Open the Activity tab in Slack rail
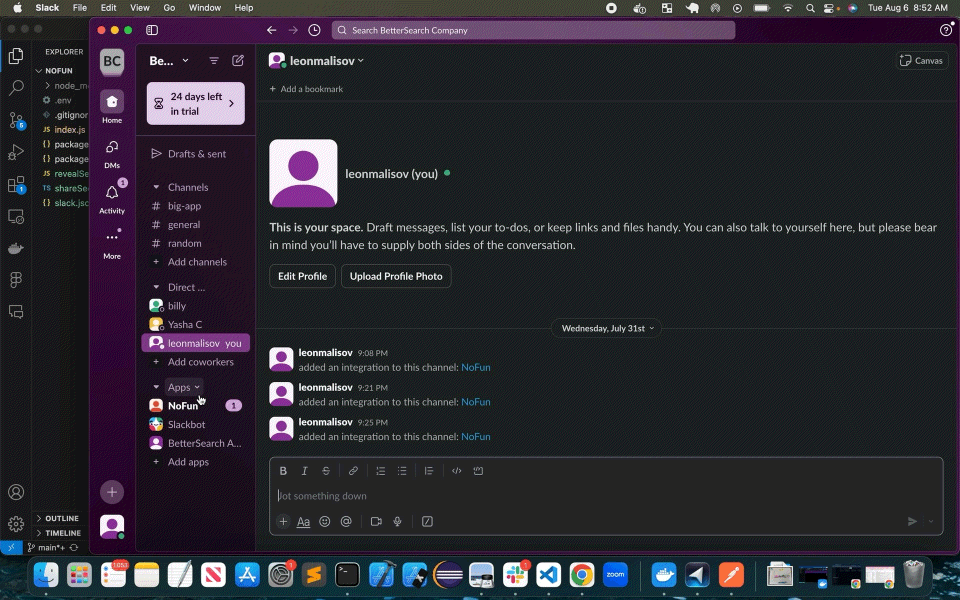The width and height of the screenshot is (960, 600). point(111,198)
